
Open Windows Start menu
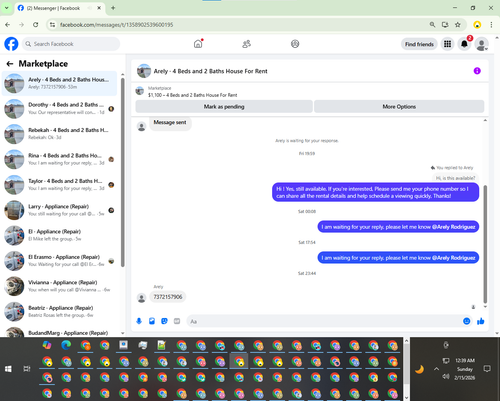[8, 369]
